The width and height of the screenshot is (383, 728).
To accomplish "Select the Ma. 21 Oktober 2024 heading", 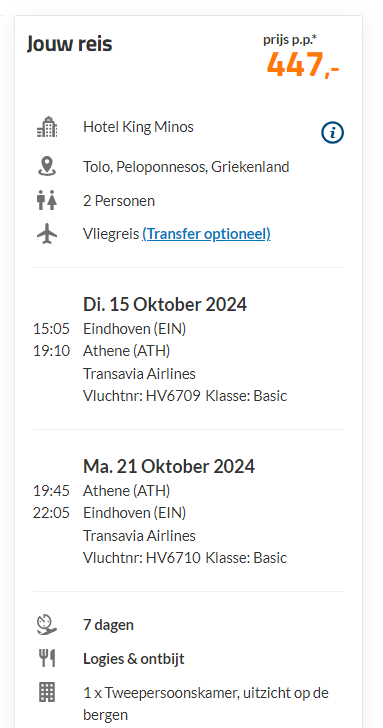I will 169,466.
